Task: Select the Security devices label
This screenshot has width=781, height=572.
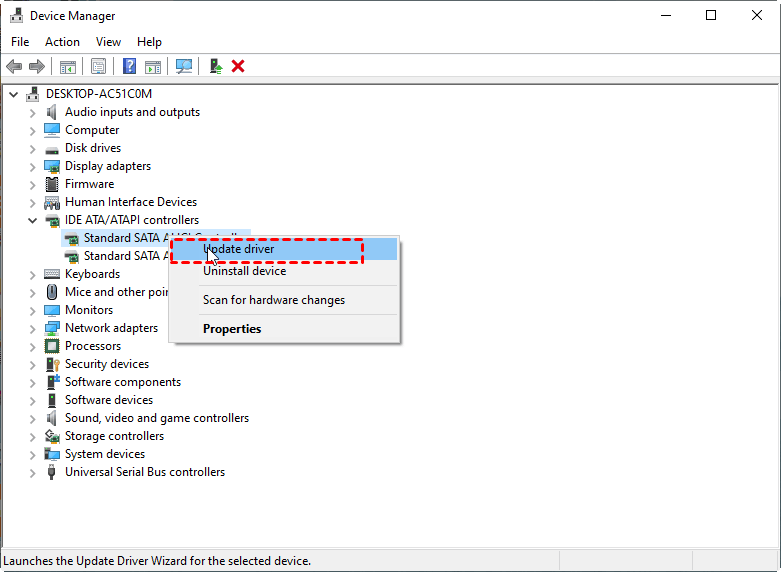Action: pyautogui.click(x=107, y=364)
